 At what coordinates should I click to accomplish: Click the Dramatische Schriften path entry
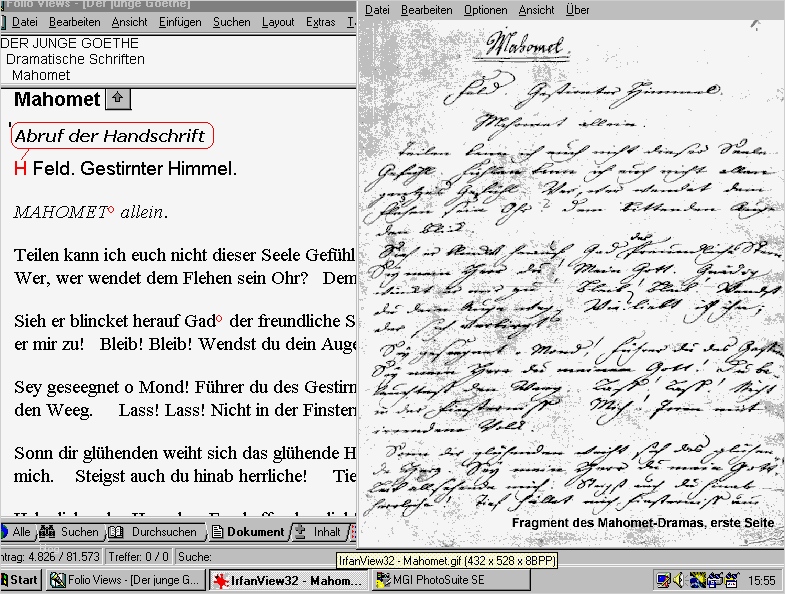[x=75, y=59]
